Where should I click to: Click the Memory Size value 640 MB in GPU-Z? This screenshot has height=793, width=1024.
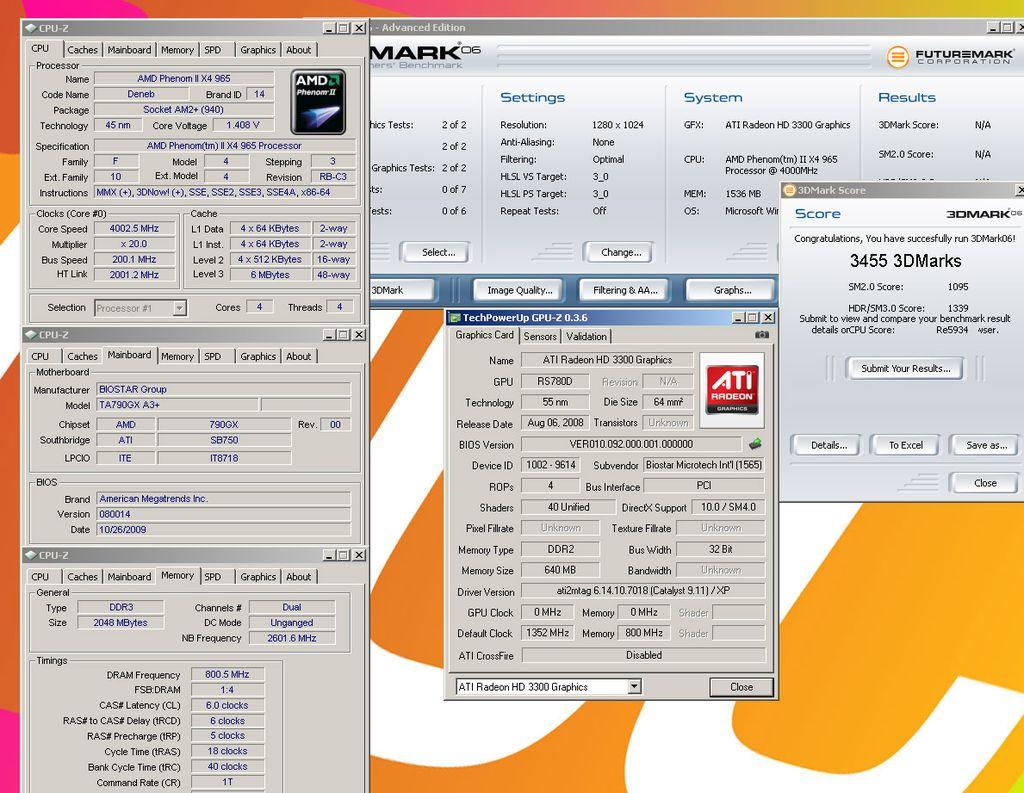[x=560, y=570]
